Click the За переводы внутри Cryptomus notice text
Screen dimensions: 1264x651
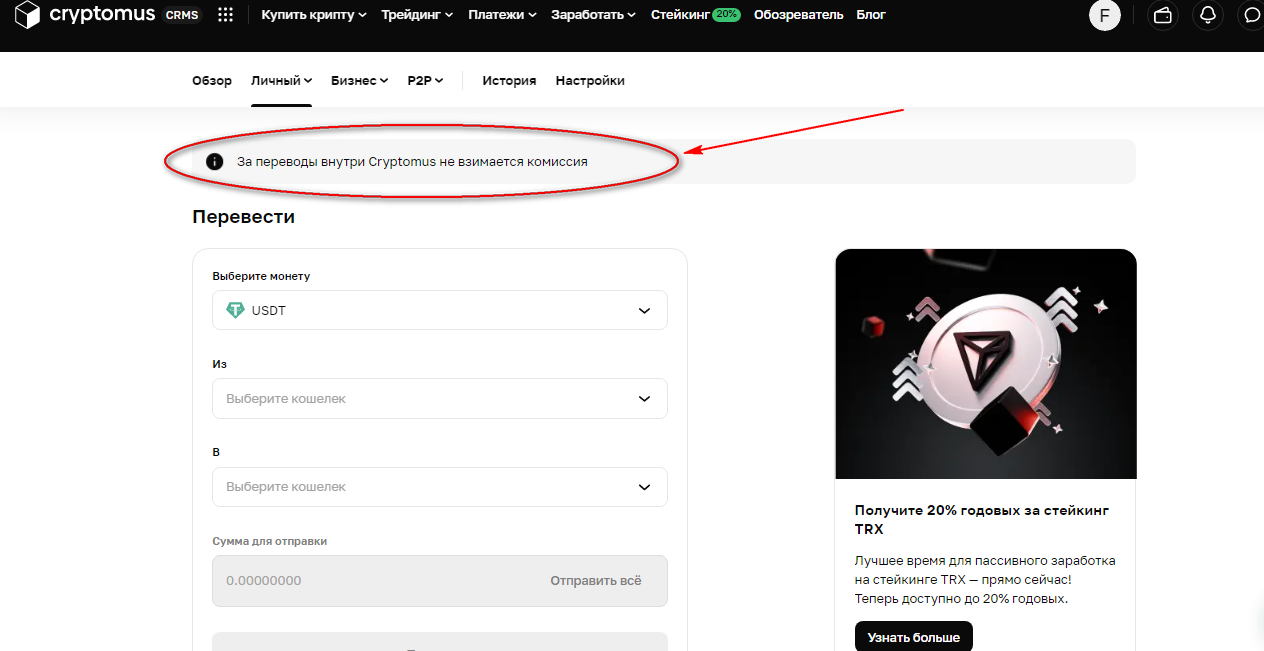click(x=412, y=161)
